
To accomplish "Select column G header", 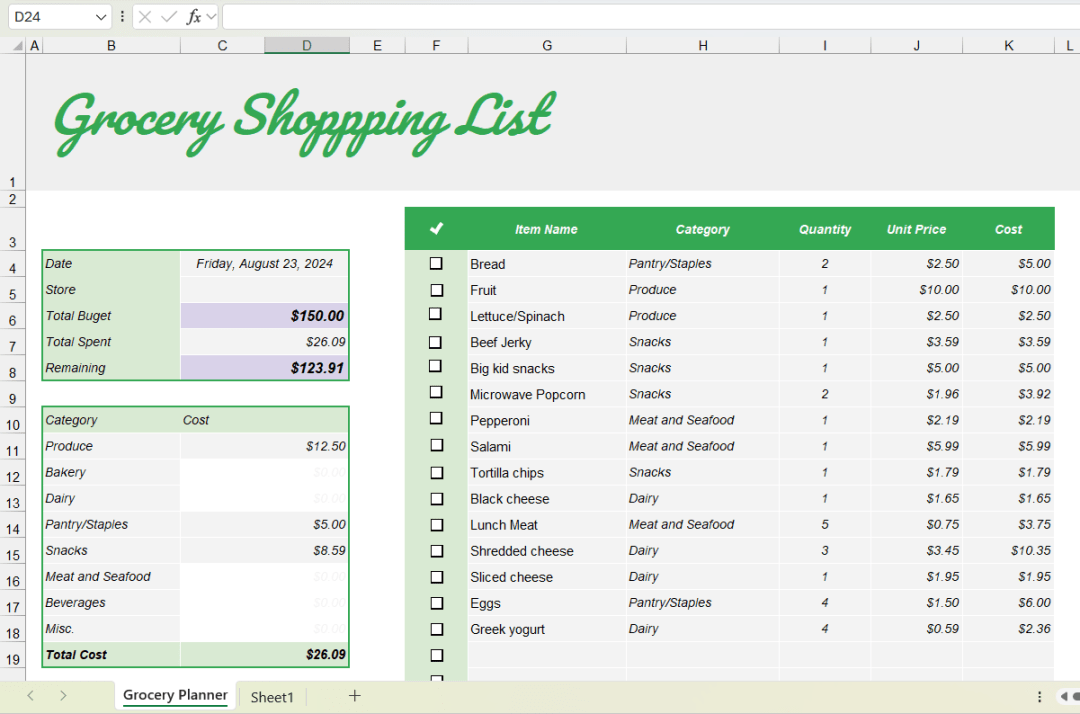I will point(547,45).
